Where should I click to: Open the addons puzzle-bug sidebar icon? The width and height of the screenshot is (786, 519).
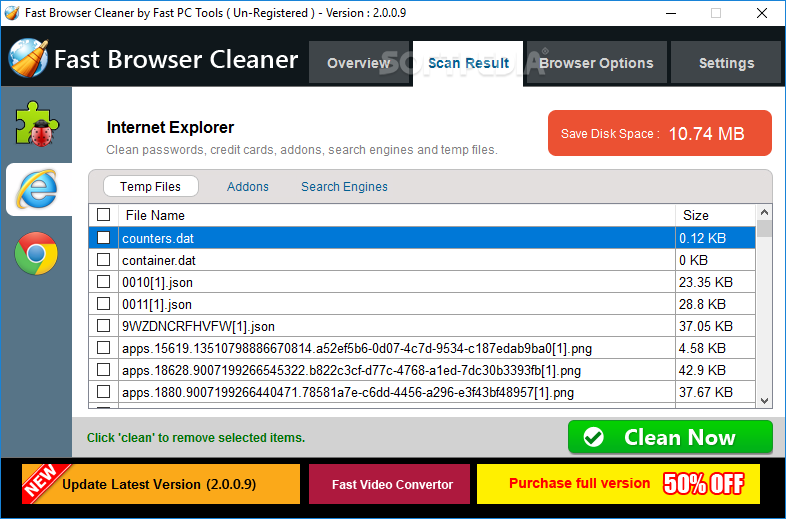point(37,124)
